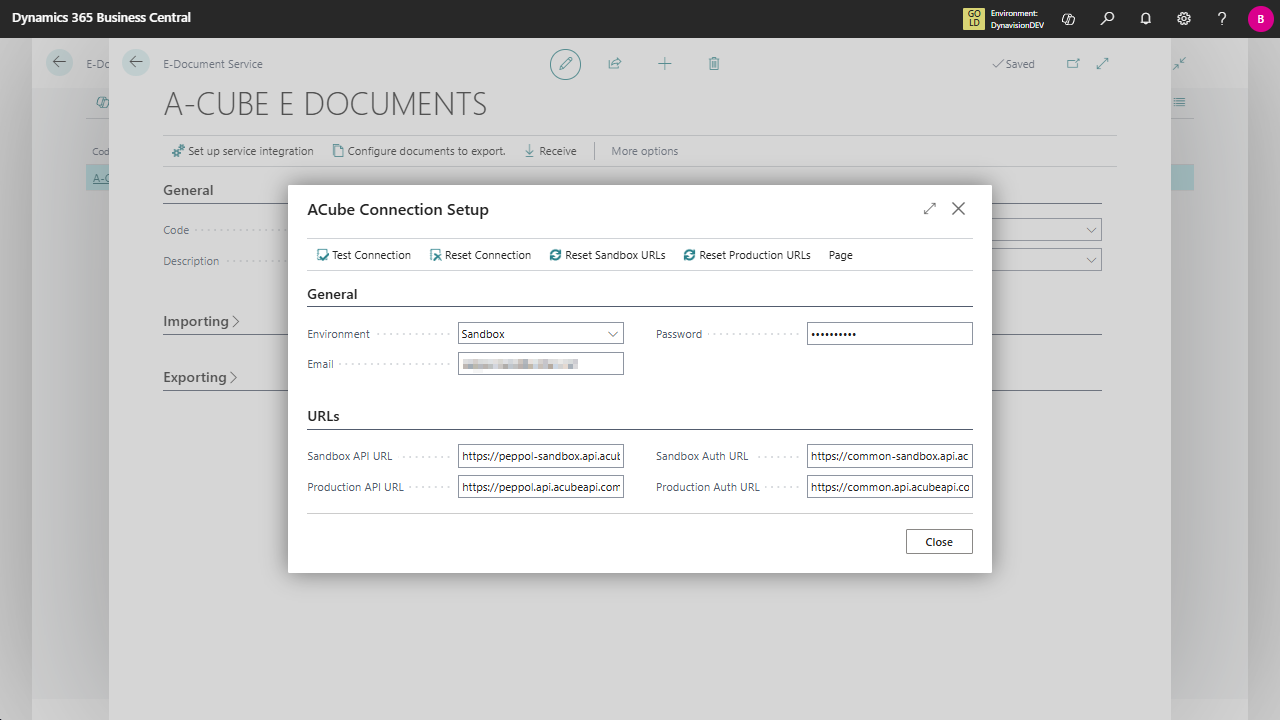Click the plus icon to create new record
The image size is (1280, 720).
click(x=664, y=64)
